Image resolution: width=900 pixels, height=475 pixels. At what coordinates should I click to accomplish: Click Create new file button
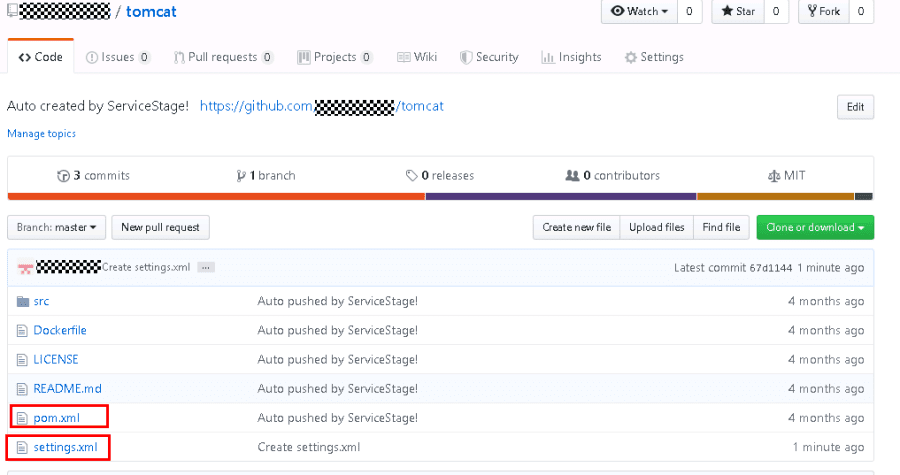(576, 227)
